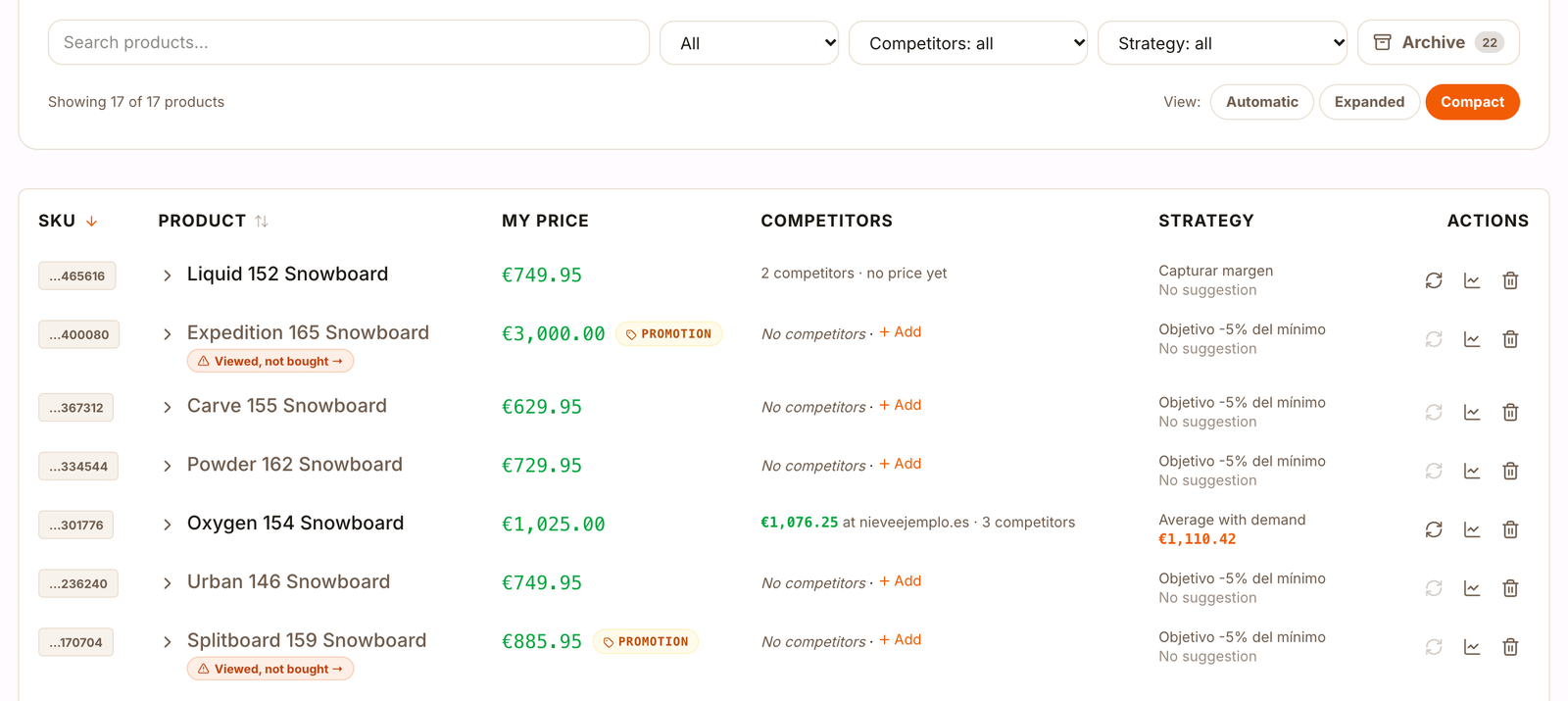Click Oxygen 154 price €1,025.00
This screenshot has height=701, width=1568.
click(554, 525)
